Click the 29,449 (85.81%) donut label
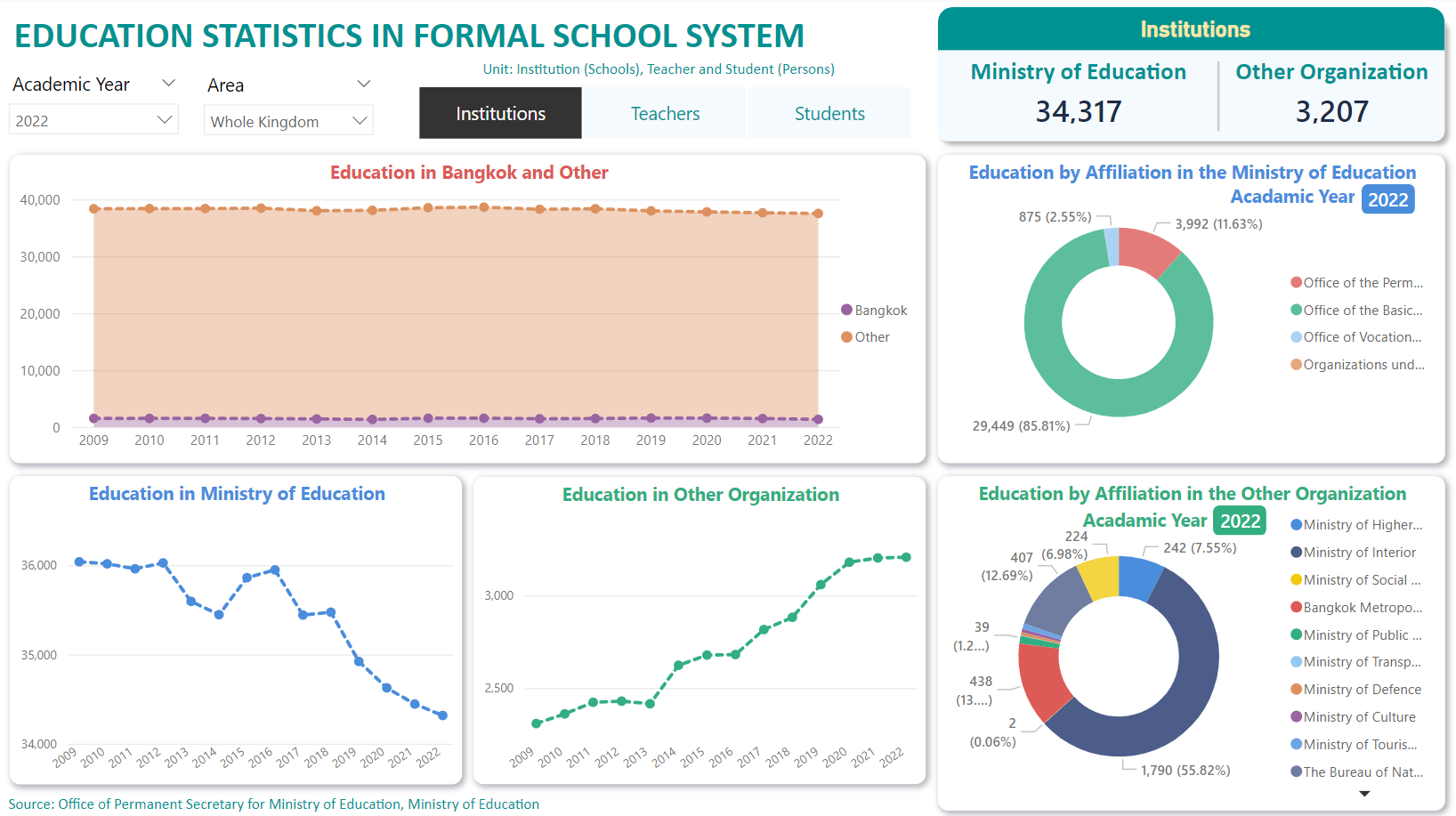This screenshot has height=816, width=1456. pos(1021,426)
